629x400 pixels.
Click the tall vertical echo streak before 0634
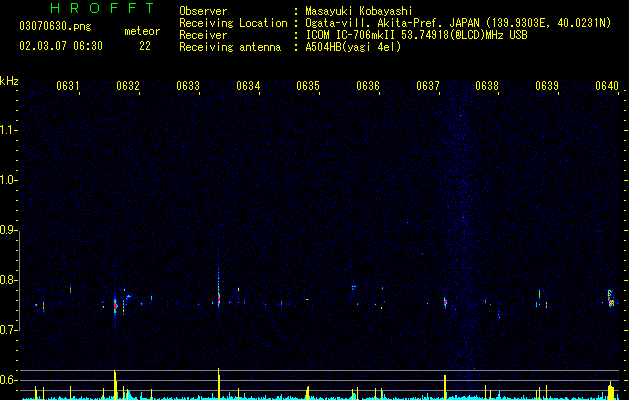tap(219, 287)
